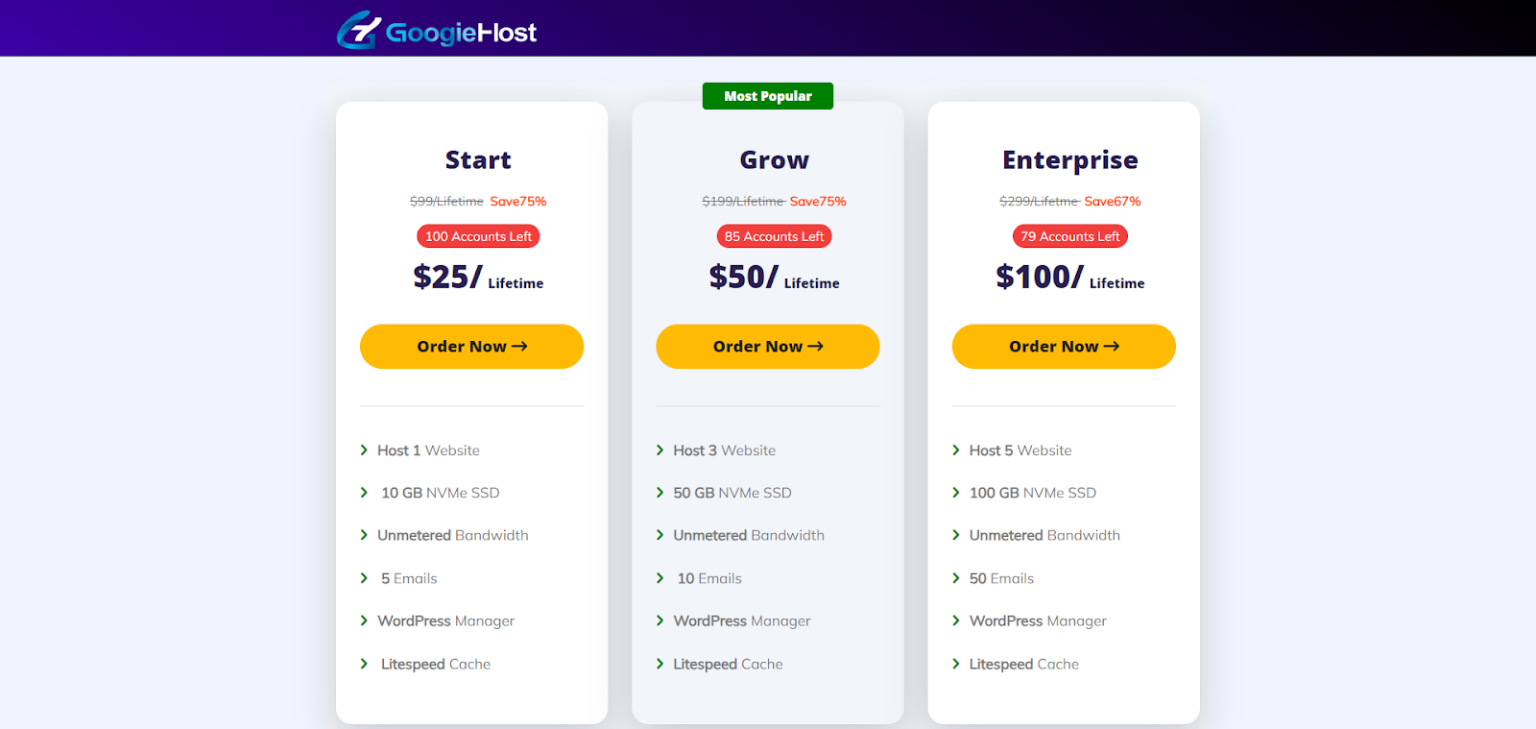Viewport: 1536px width, 729px height.
Task: Expand the WordPress Manager item in Enterprise plan
Action: [x=1037, y=620]
